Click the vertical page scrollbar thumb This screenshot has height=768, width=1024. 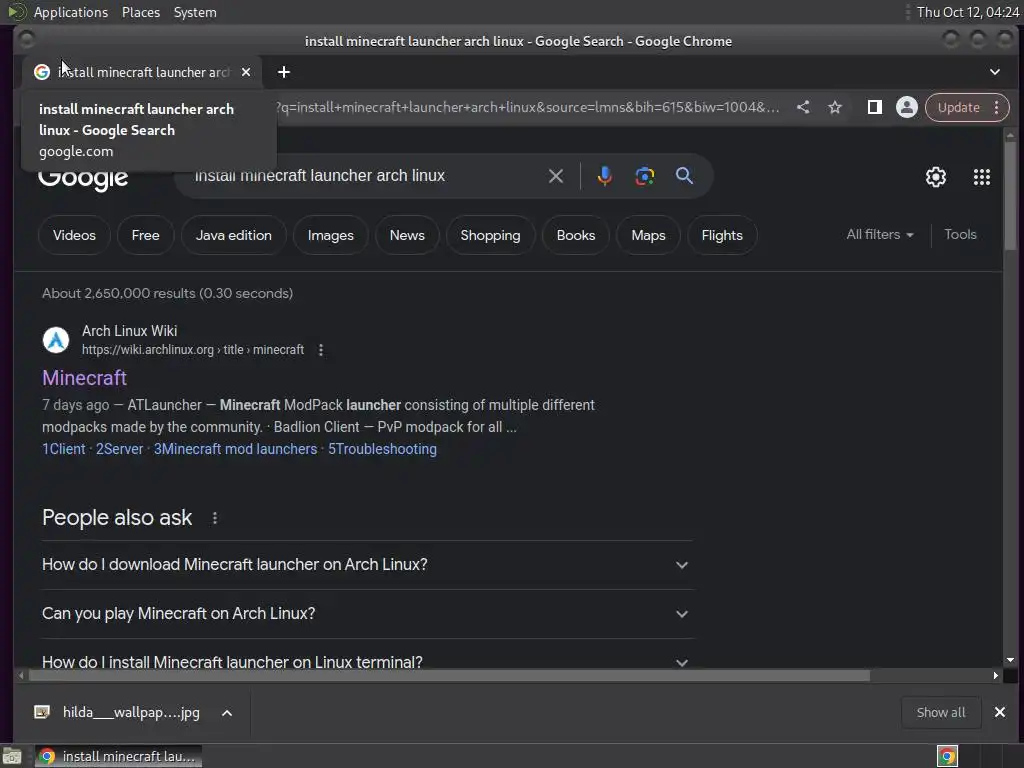1010,196
